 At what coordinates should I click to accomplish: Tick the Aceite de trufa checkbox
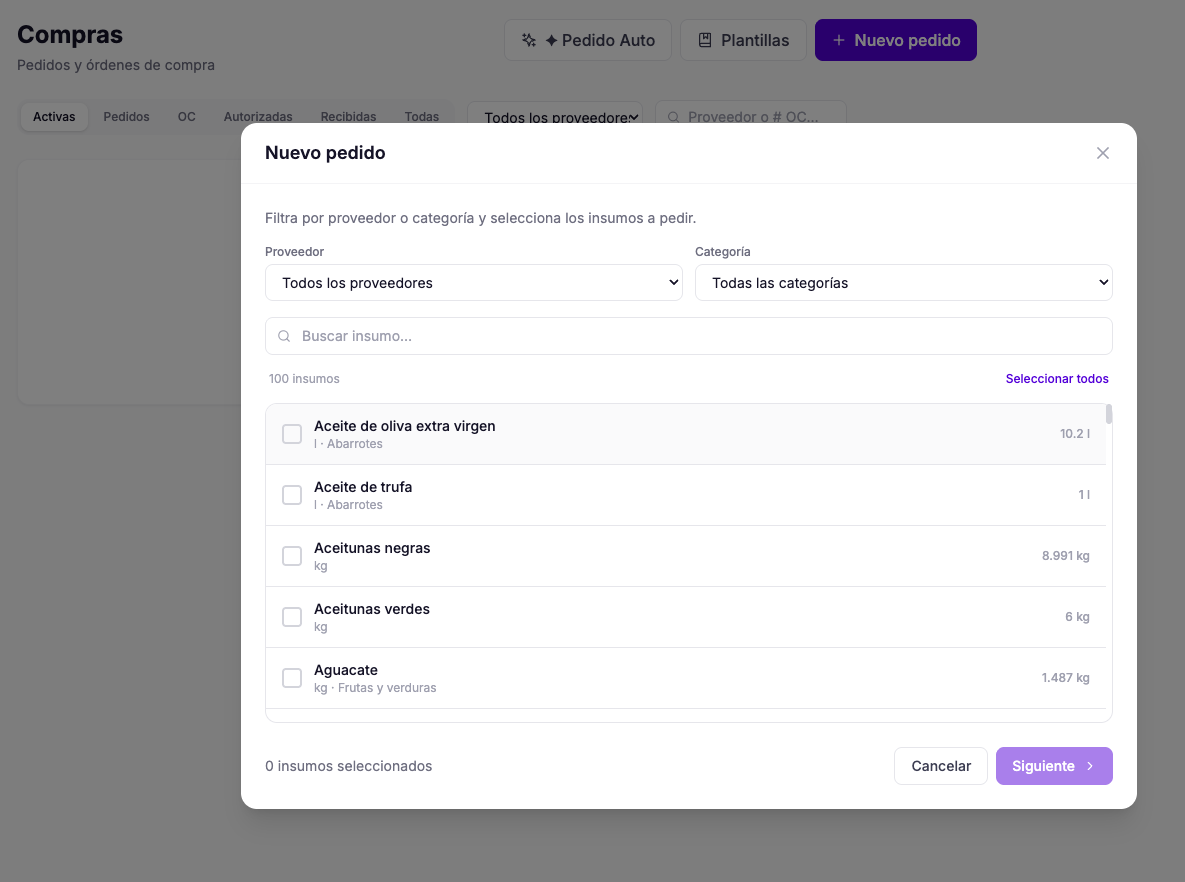pyautogui.click(x=292, y=495)
